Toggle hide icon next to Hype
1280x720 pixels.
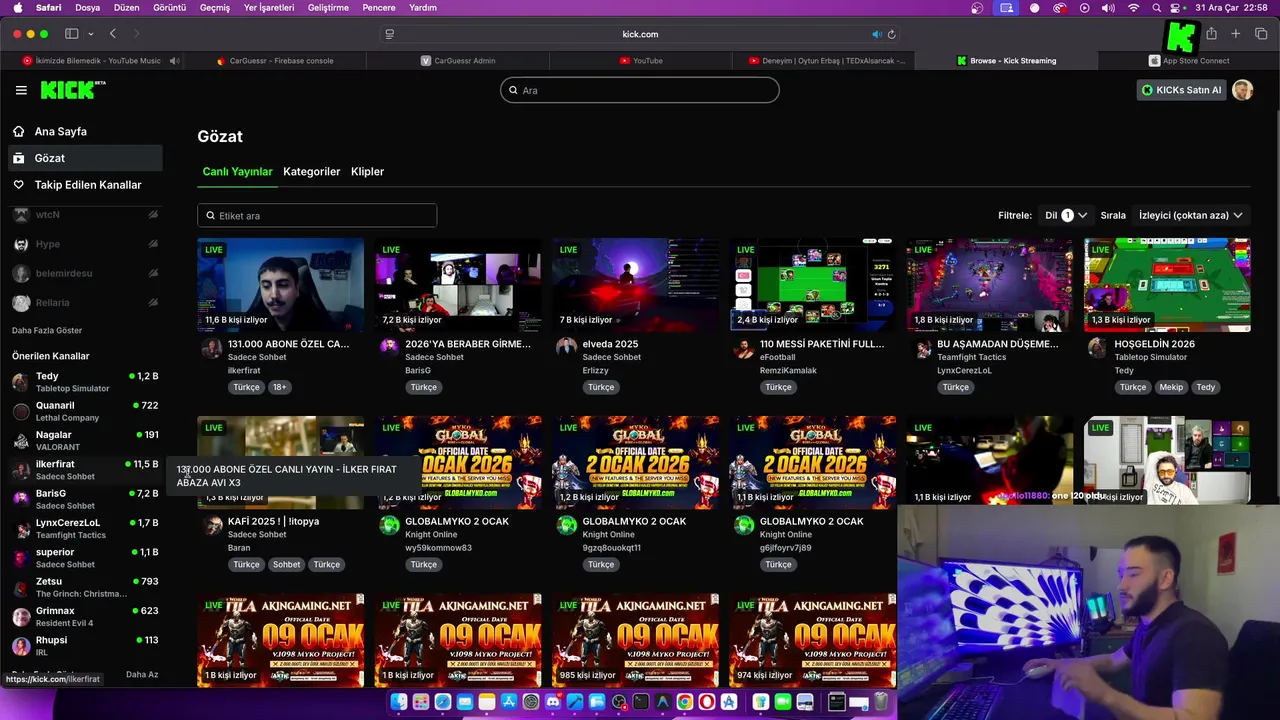coord(153,244)
